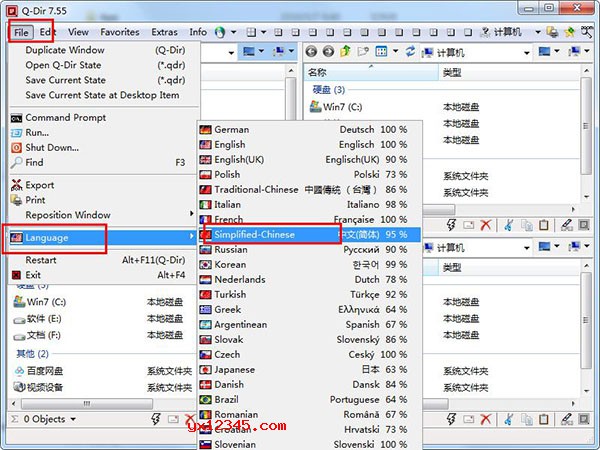Choose Duplicate Window entry
600x450 pixels.
click(x=105, y=50)
